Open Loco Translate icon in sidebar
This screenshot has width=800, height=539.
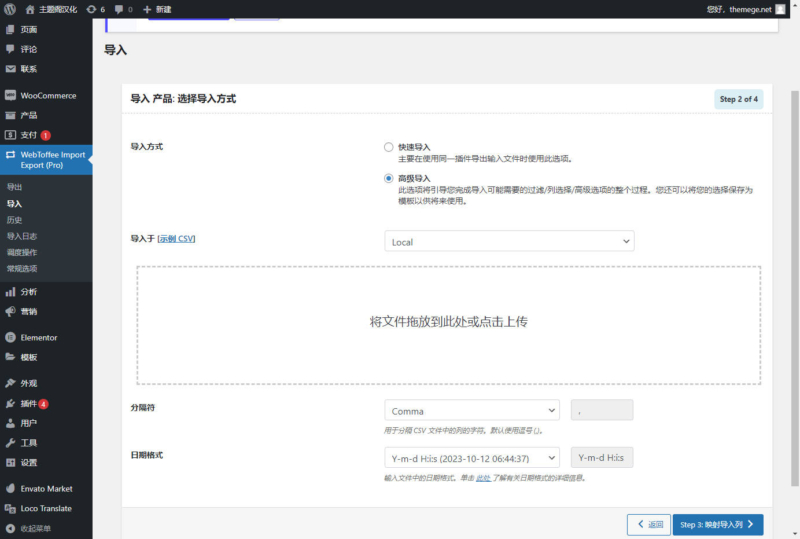[10, 508]
